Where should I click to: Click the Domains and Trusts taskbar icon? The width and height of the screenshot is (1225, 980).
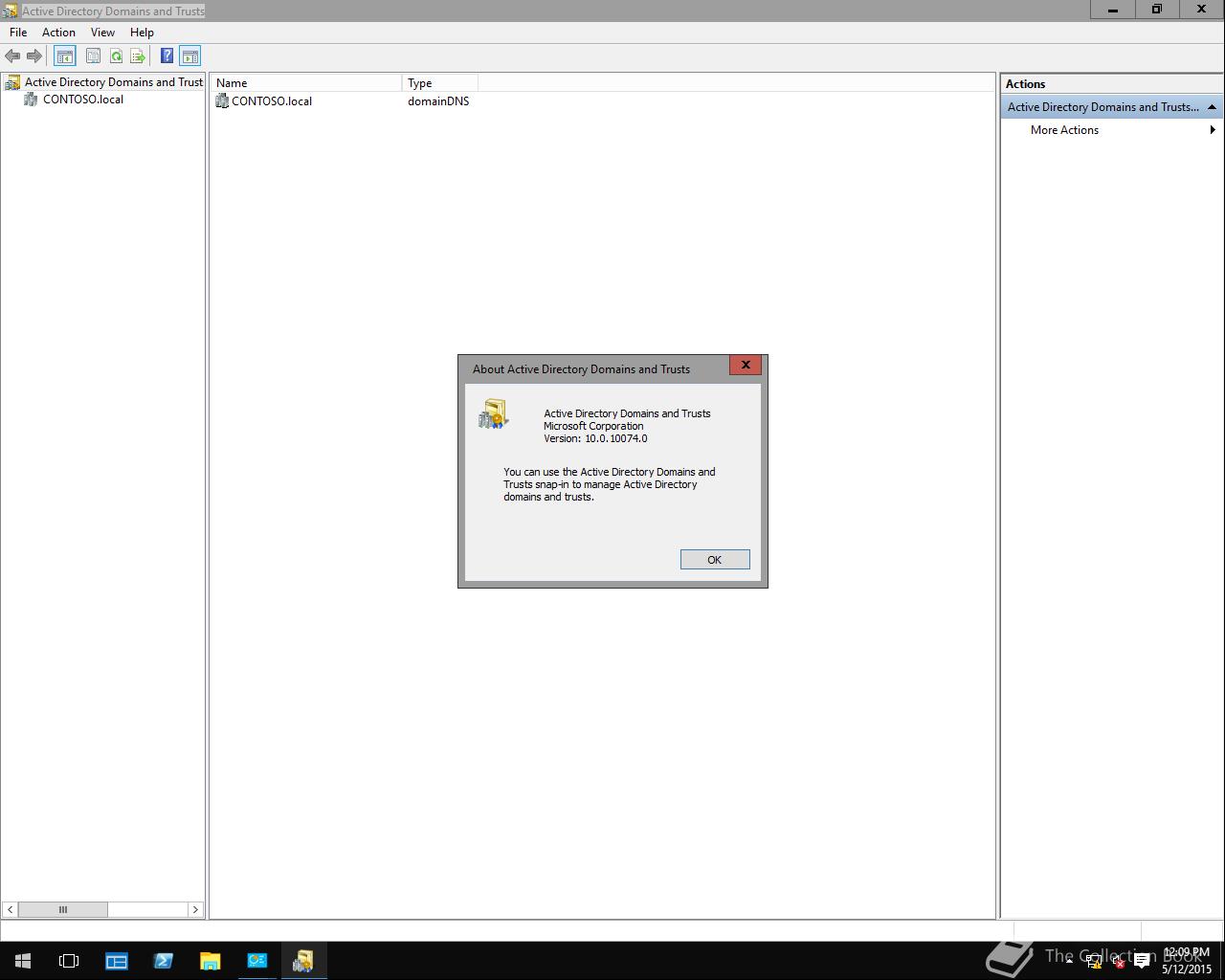point(303,961)
